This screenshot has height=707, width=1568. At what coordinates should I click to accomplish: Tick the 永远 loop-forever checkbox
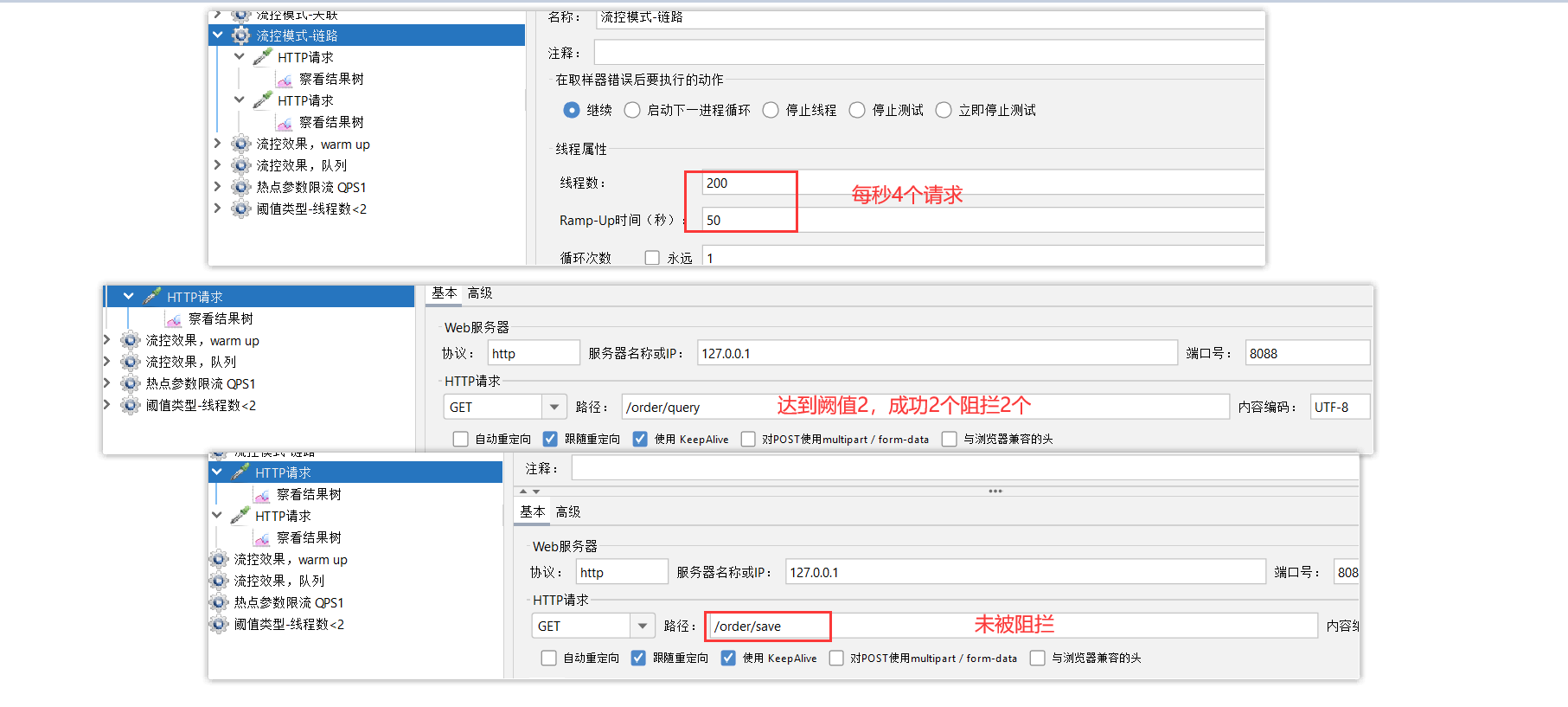[652, 258]
